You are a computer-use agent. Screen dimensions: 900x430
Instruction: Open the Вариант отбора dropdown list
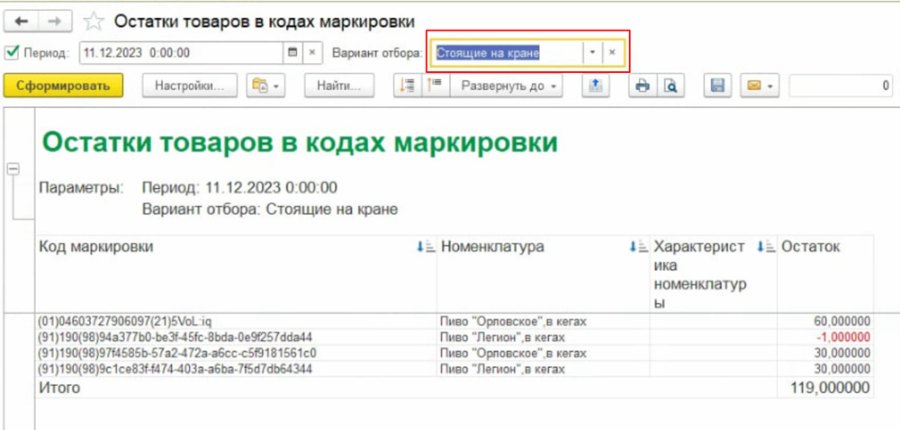coord(592,53)
